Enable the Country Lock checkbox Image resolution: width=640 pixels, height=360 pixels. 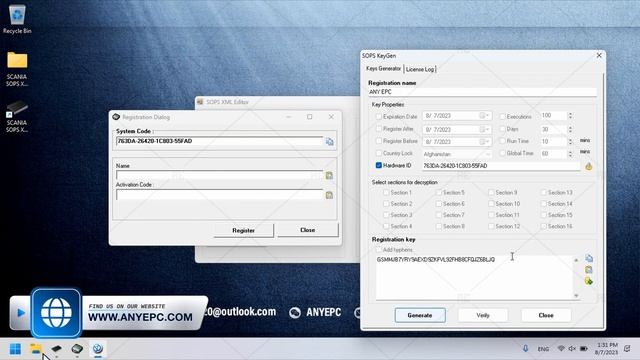coord(379,153)
